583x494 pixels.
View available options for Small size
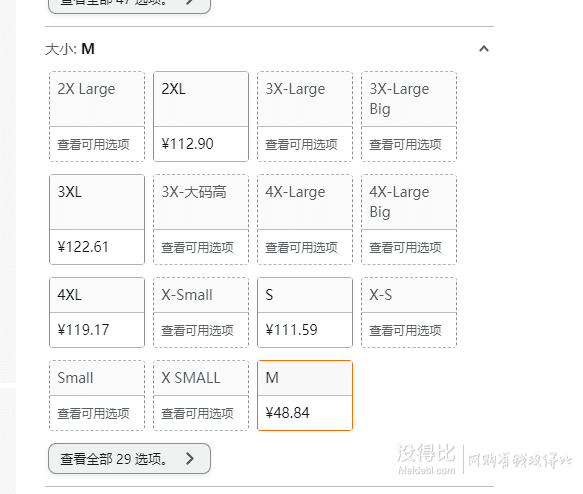(x=97, y=395)
